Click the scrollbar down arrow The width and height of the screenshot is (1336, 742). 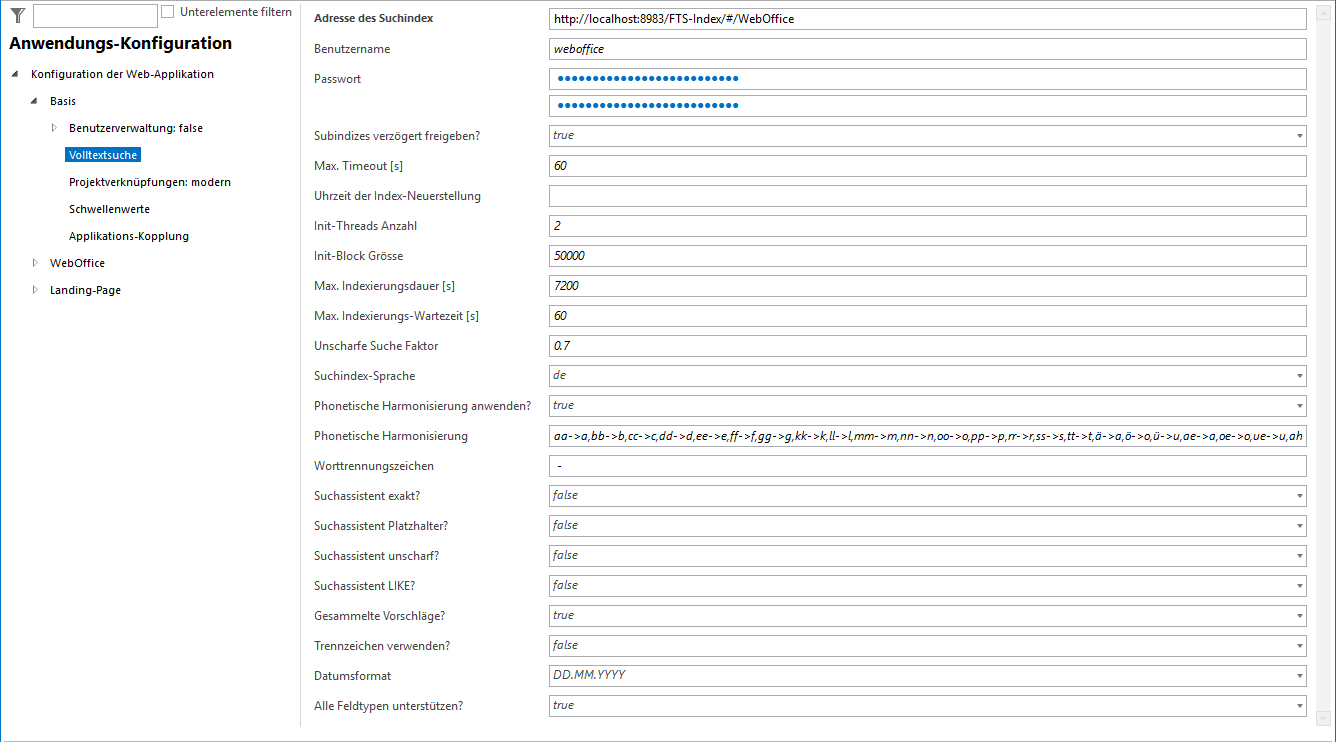(x=1323, y=717)
